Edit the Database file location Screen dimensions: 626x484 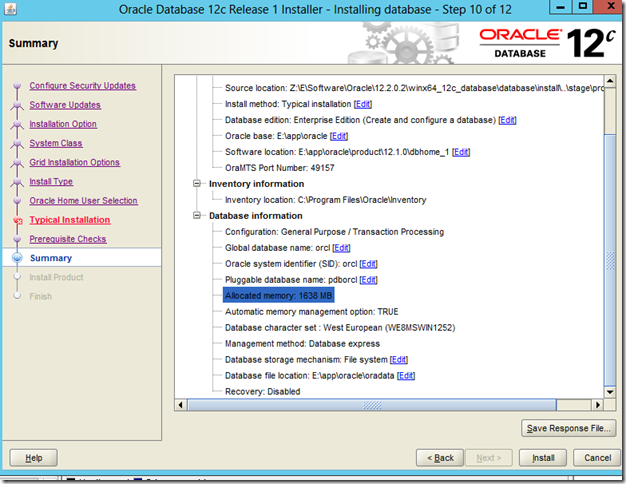tap(405, 376)
